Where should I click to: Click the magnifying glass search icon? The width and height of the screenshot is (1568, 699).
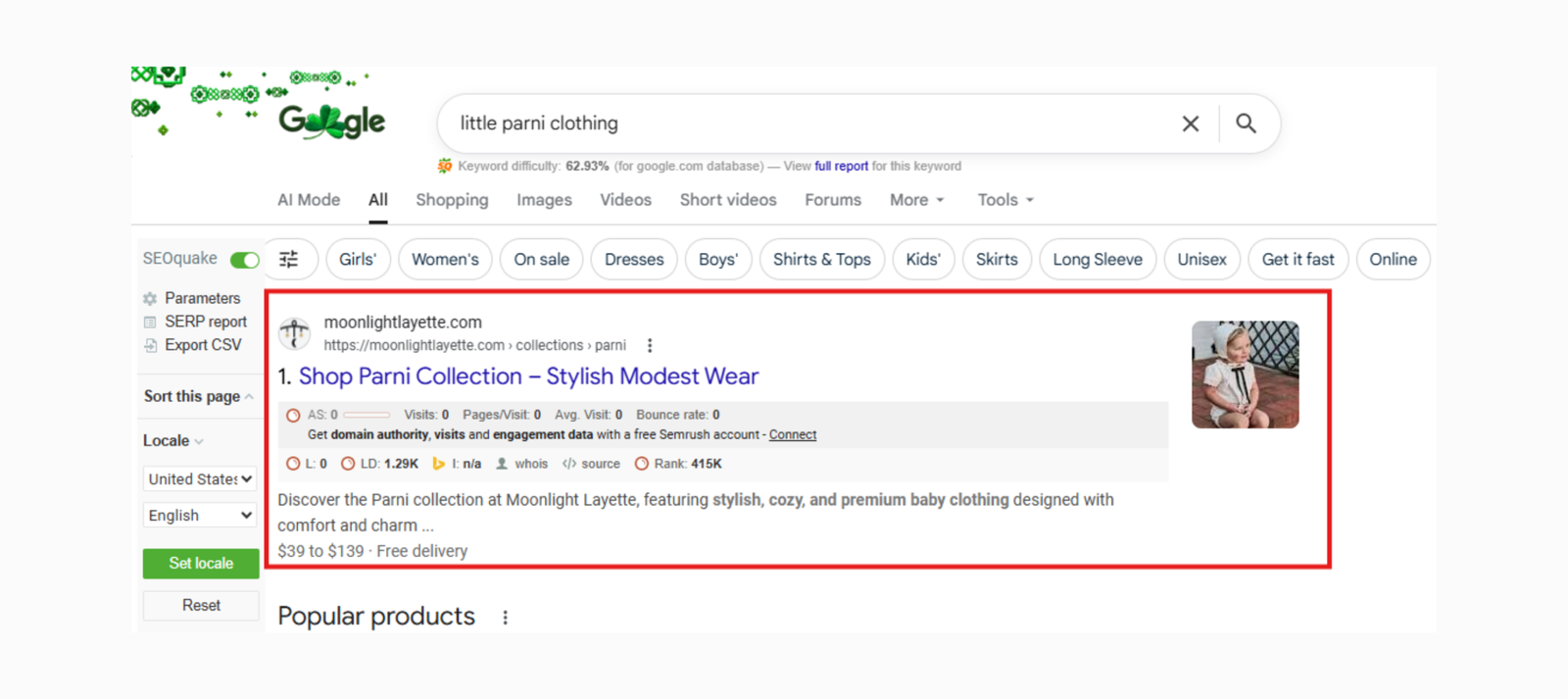1246,124
